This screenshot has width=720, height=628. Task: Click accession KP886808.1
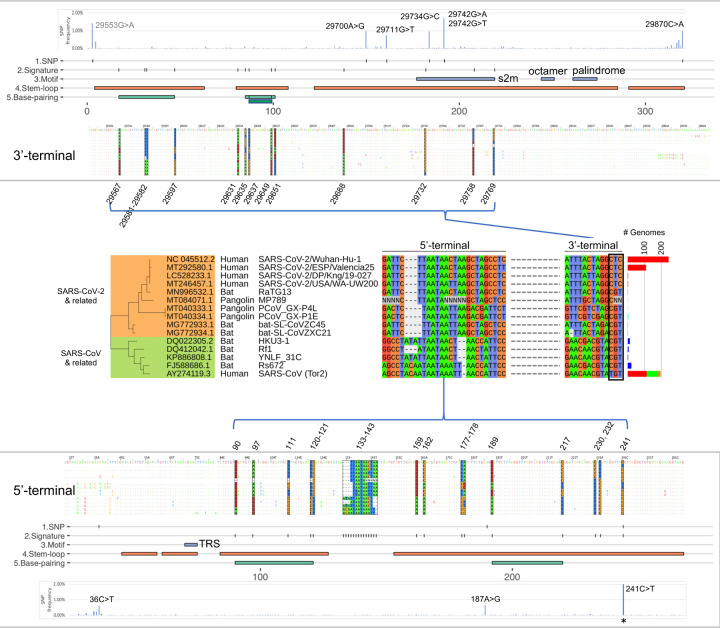coord(189,358)
